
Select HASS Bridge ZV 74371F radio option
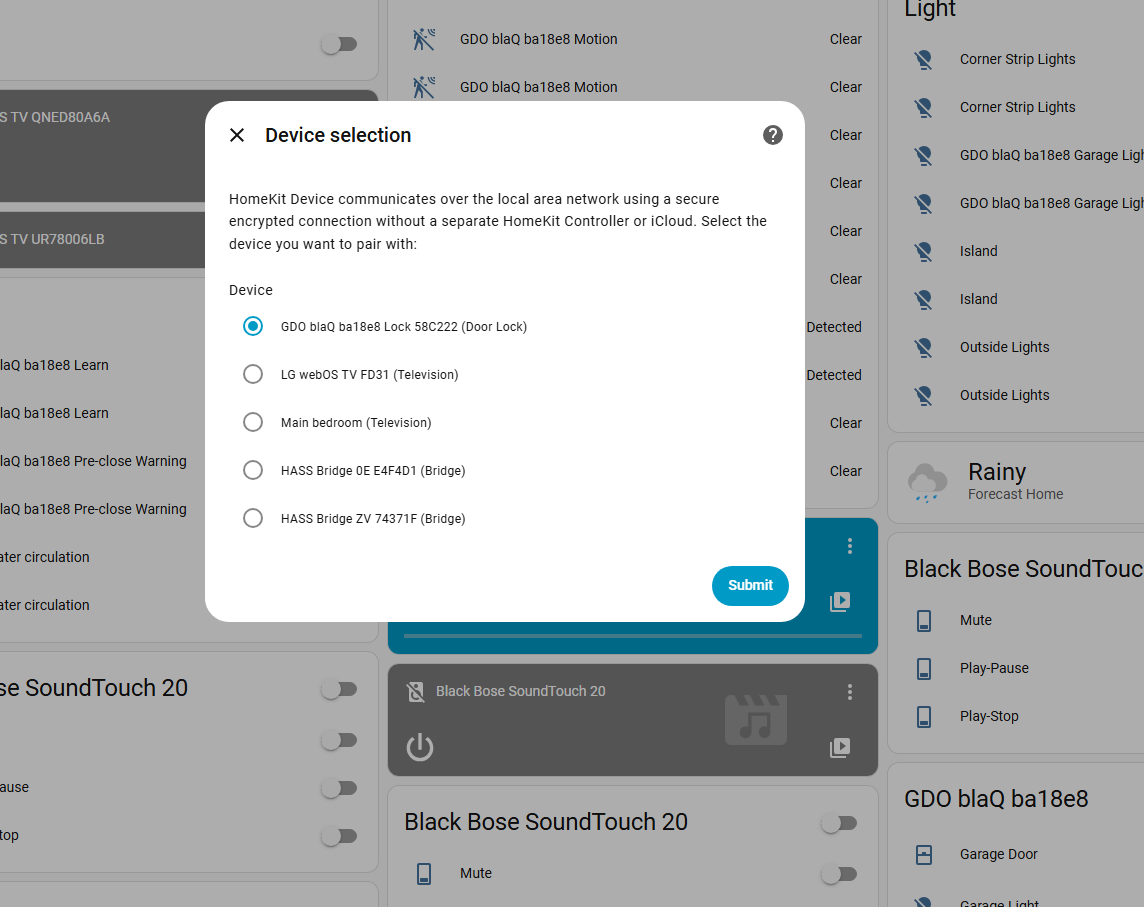click(252, 519)
